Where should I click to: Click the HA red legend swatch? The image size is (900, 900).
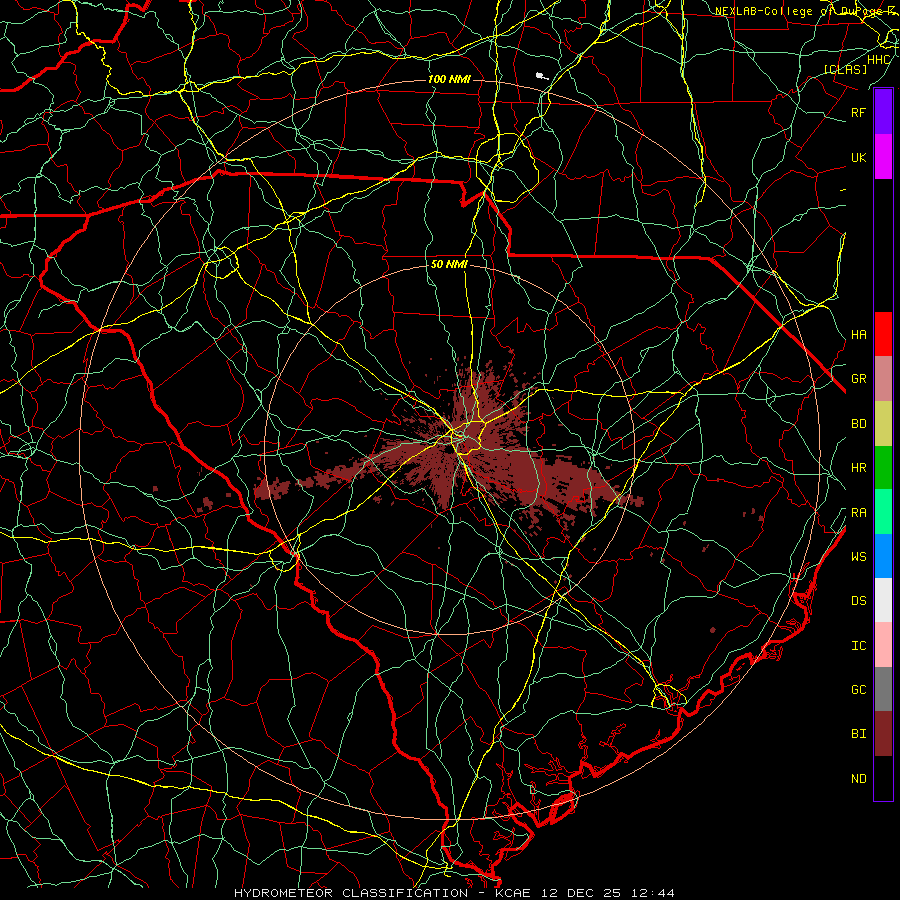tap(883, 334)
